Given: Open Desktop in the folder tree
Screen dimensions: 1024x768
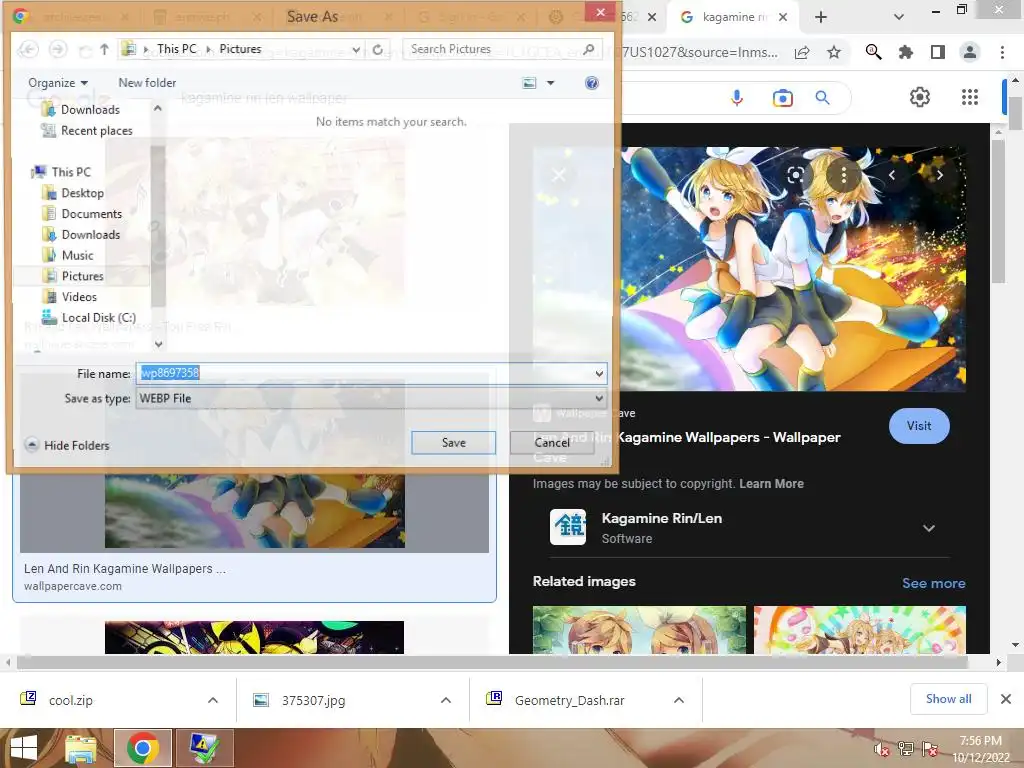Looking at the screenshot, I should tap(73, 193).
